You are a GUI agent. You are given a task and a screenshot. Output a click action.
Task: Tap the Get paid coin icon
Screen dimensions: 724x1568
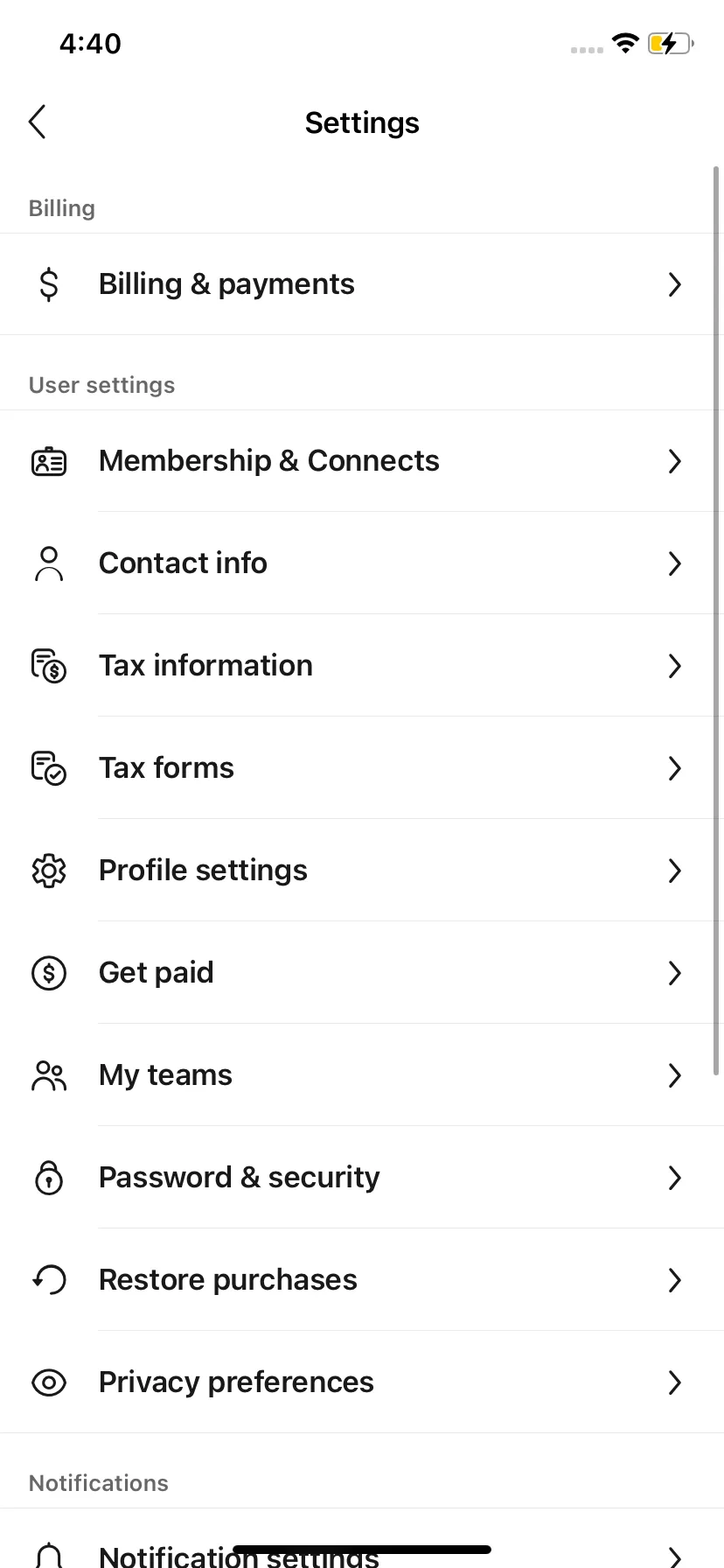[x=49, y=973]
